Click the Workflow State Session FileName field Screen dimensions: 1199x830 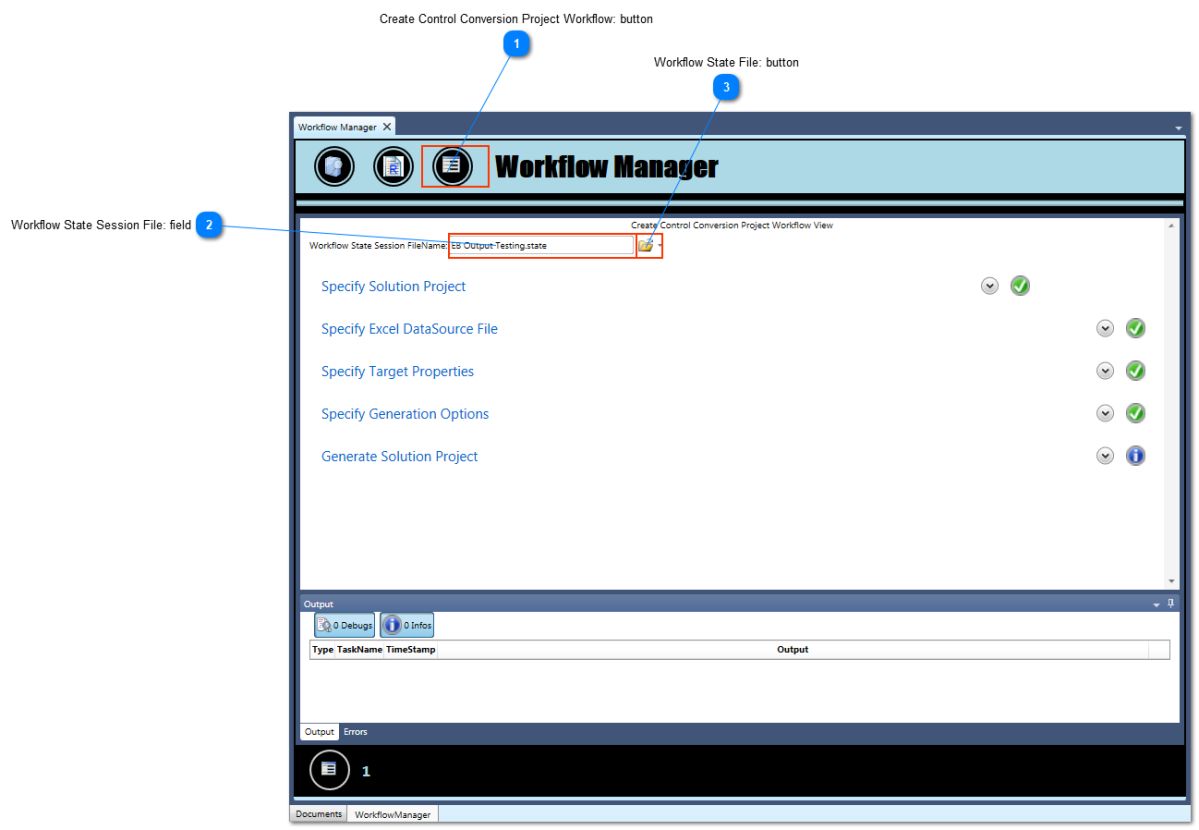[541, 246]
